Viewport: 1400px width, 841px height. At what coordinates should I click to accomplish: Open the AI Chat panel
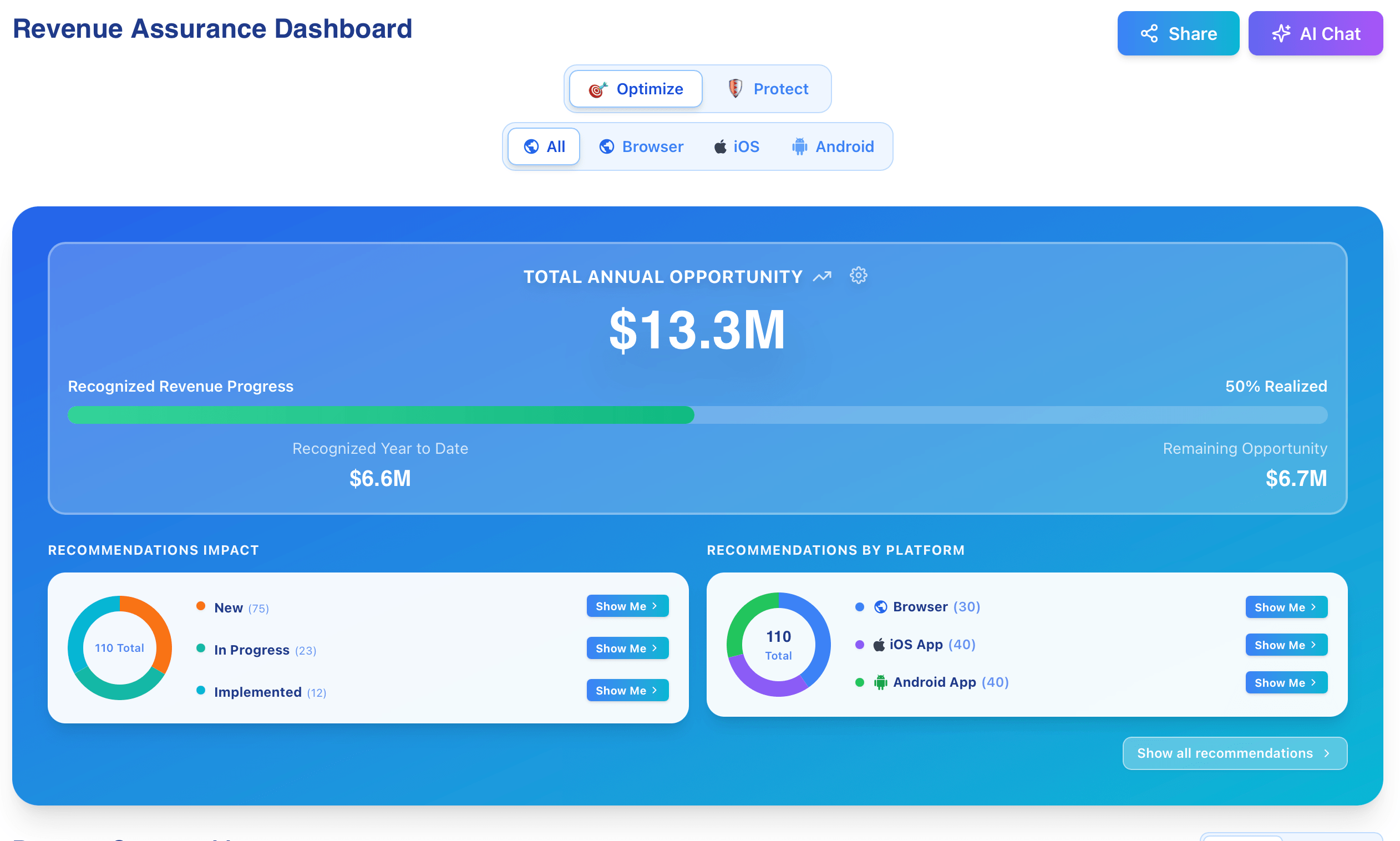(1316, 33)
